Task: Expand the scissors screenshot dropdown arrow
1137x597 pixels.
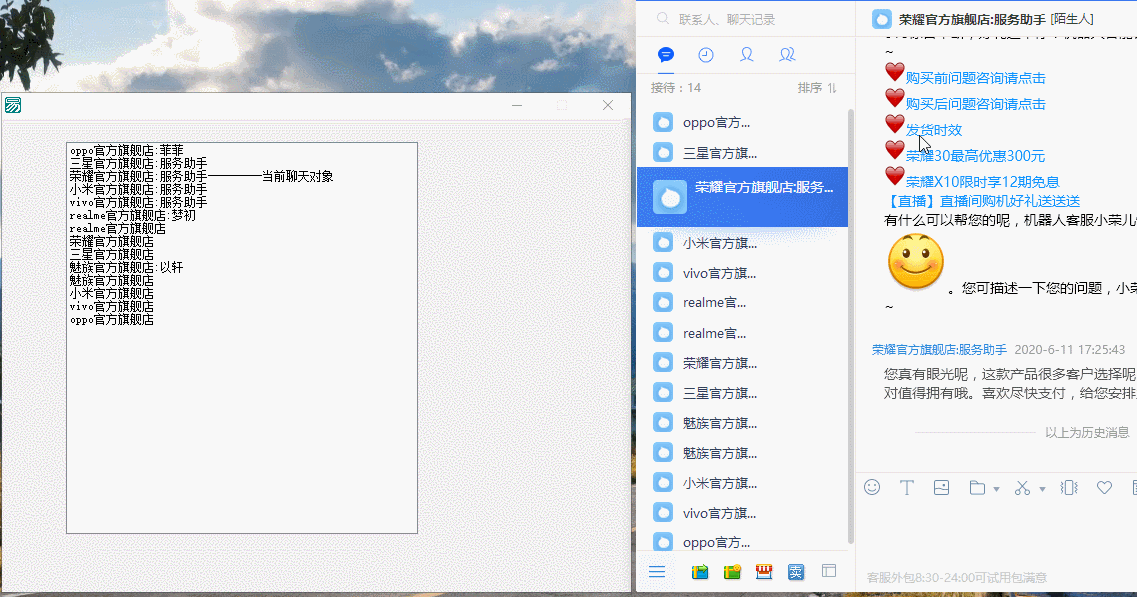Action: pyautogui.click(x=1042, y=489)
